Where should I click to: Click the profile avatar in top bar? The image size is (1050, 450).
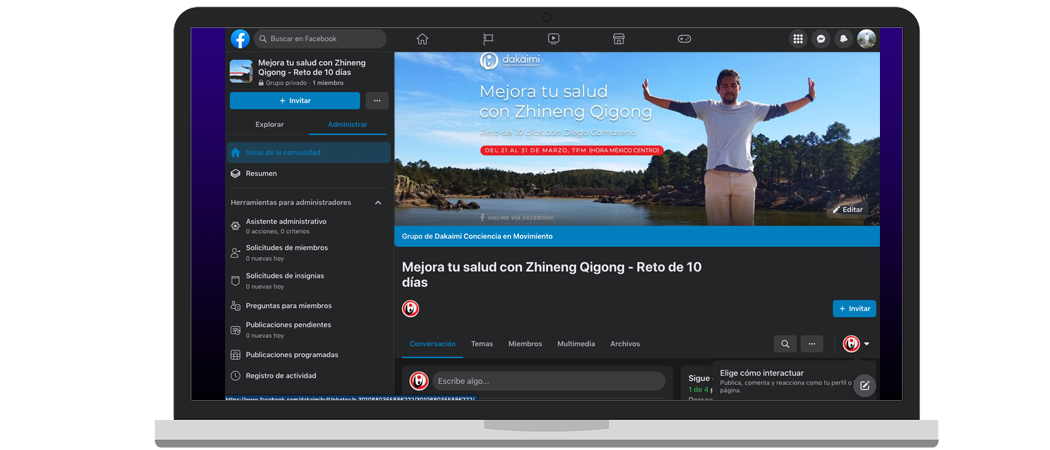click(x=867, y=39)
